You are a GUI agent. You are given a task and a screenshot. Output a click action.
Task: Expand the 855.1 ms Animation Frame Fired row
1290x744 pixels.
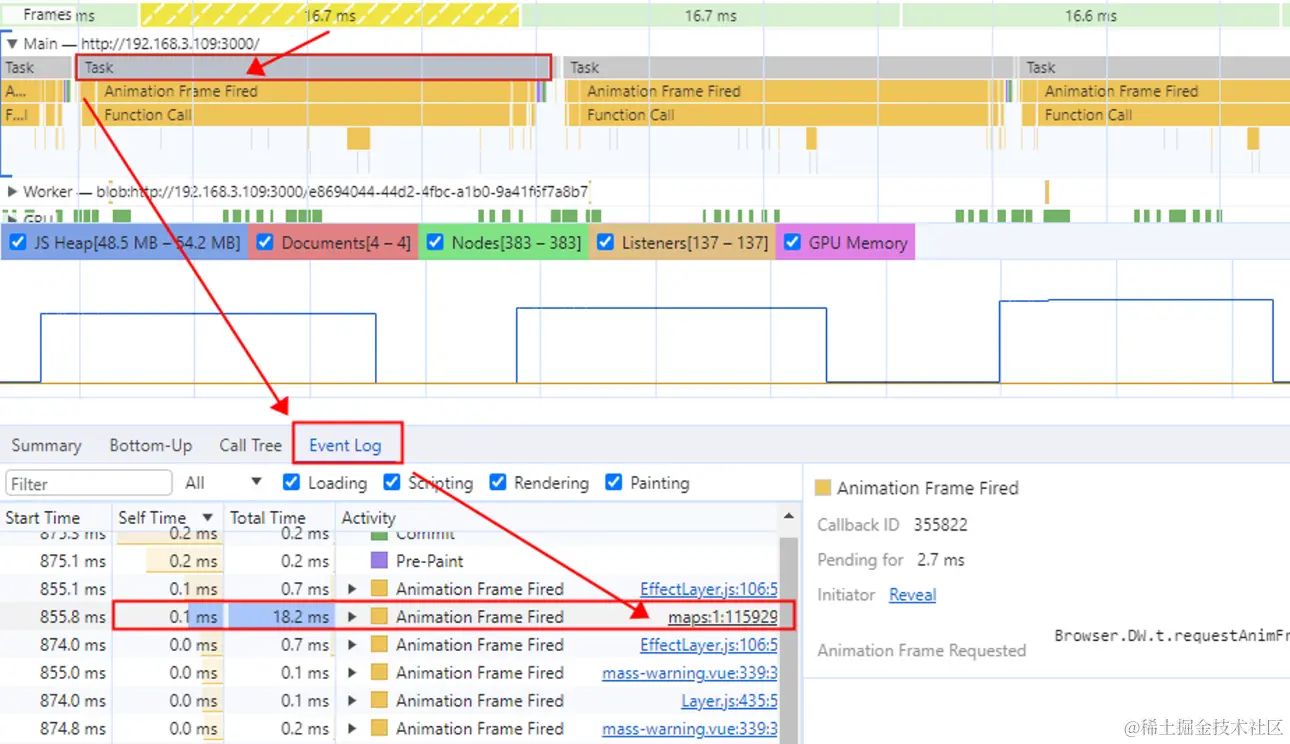click(352, 589)
